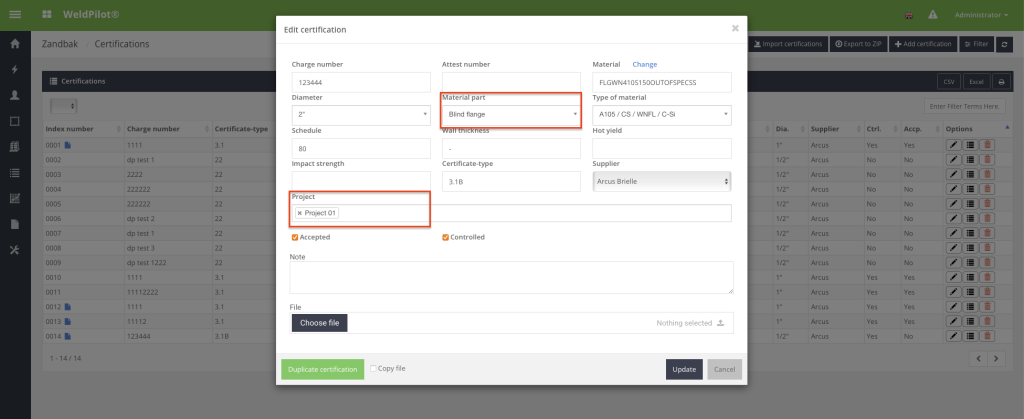
Task: Open the user profile sidebar icon
Action: click(x=15, y=95)
